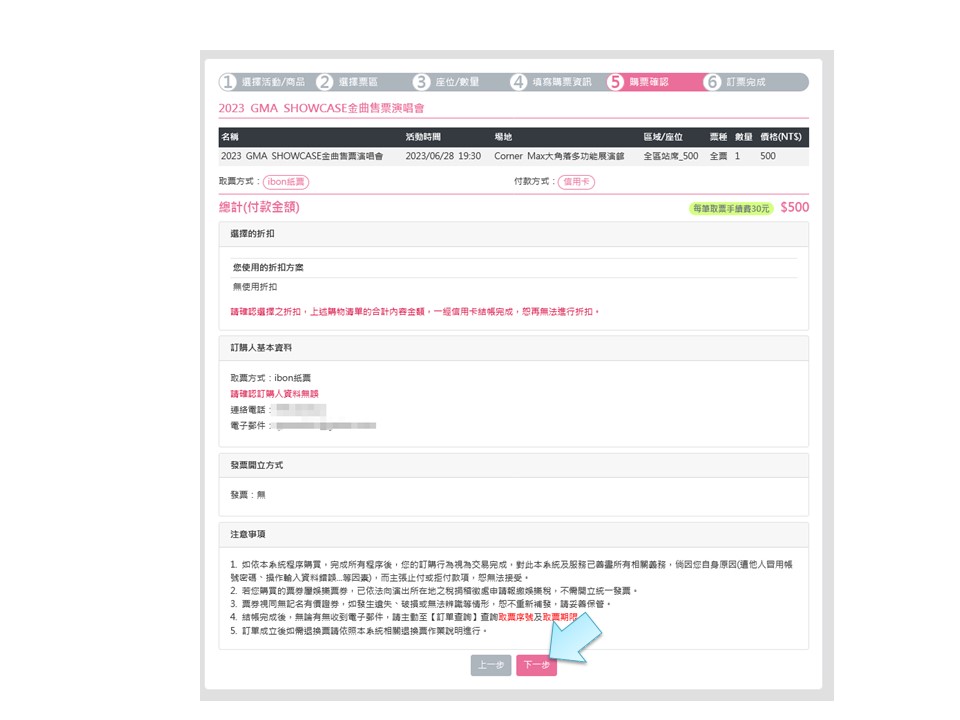This screenshot has width=960, height=720.
Task: Click the 數量 column header
Action: point(744,137)
